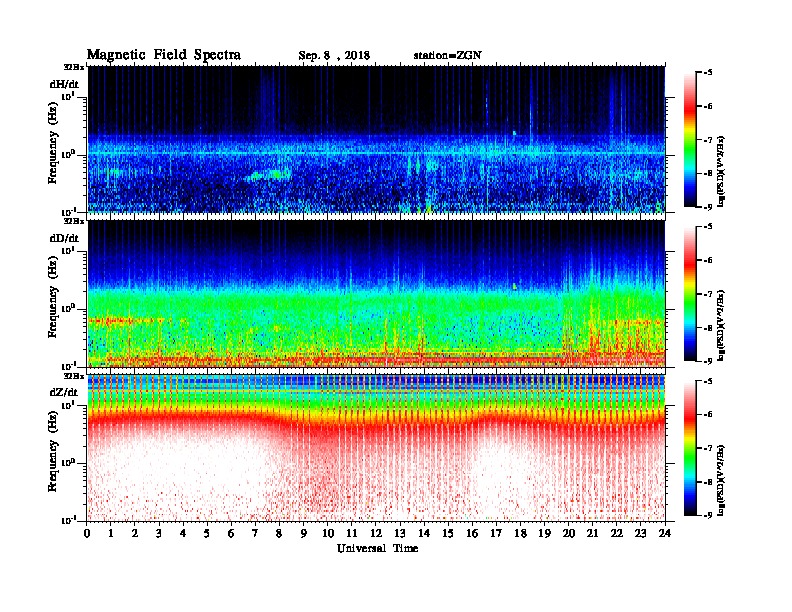This screenshot has width=792, height=612.
Task: Click hour tick label "11" on time axis
Action: (352, 534)
